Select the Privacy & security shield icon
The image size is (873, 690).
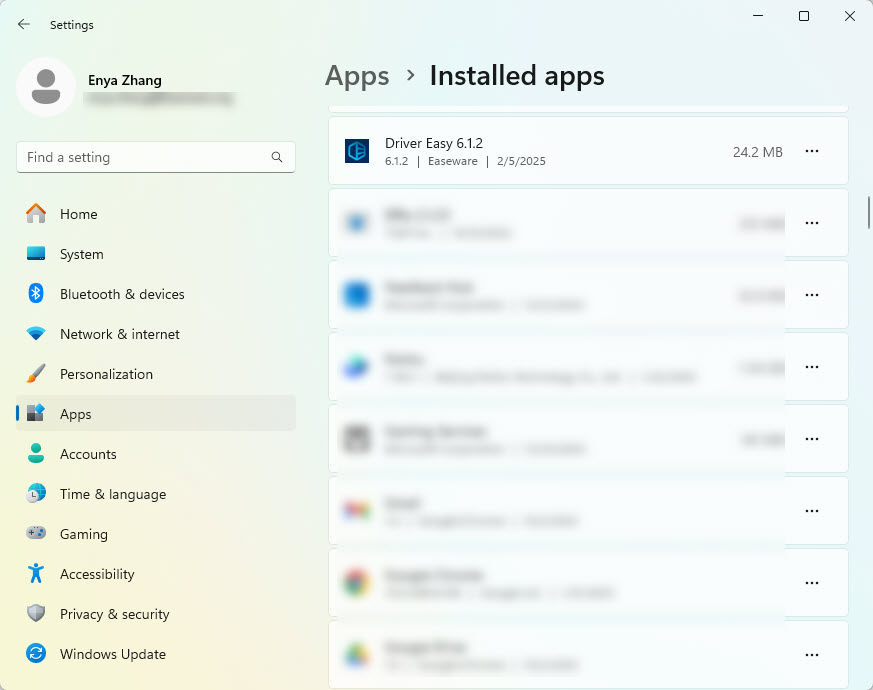click(x=36, y=614)
